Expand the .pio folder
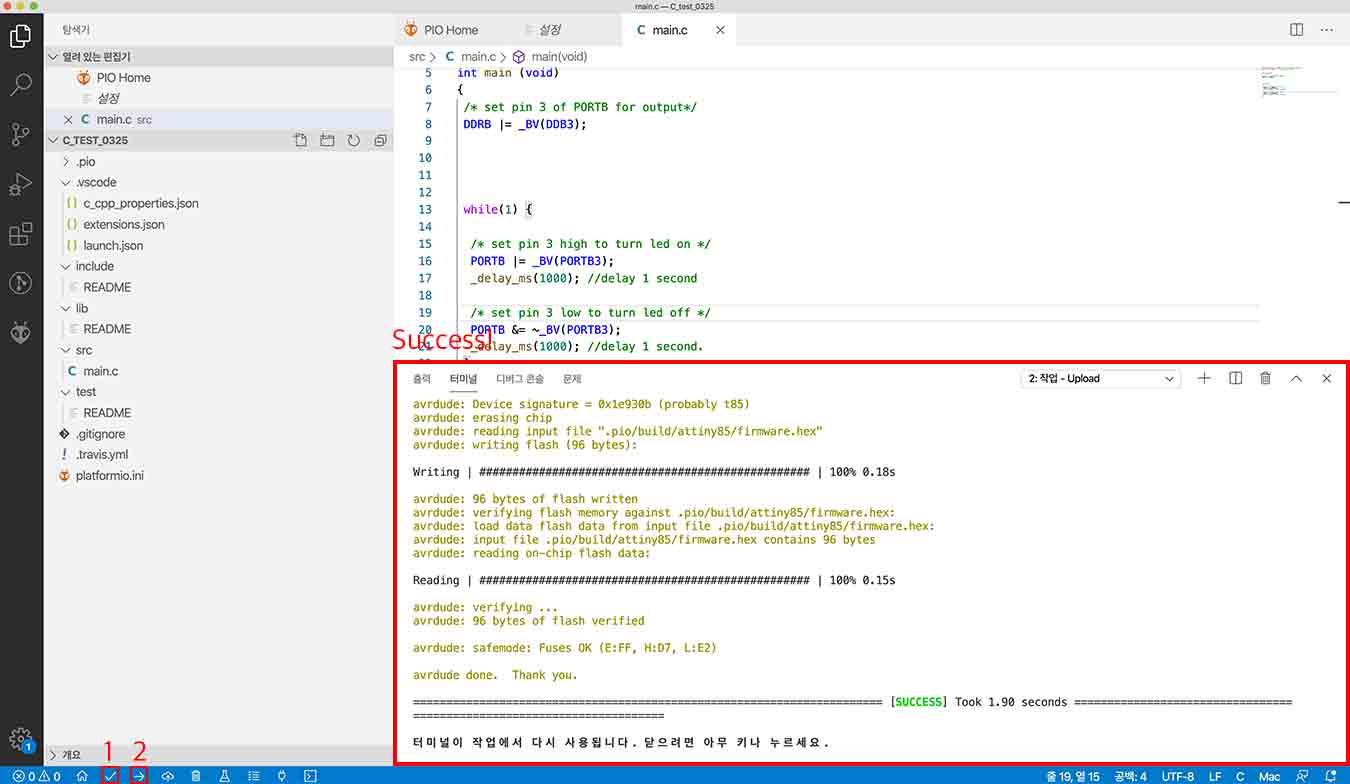The height and width of the screenshot is (784, 1350). pyautogui.click(x=86, y=162)
